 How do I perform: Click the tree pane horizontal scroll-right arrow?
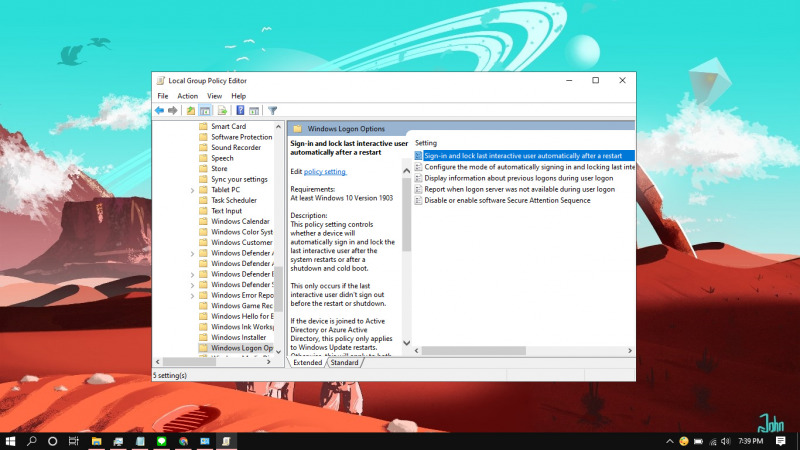(x=269, y=362)
